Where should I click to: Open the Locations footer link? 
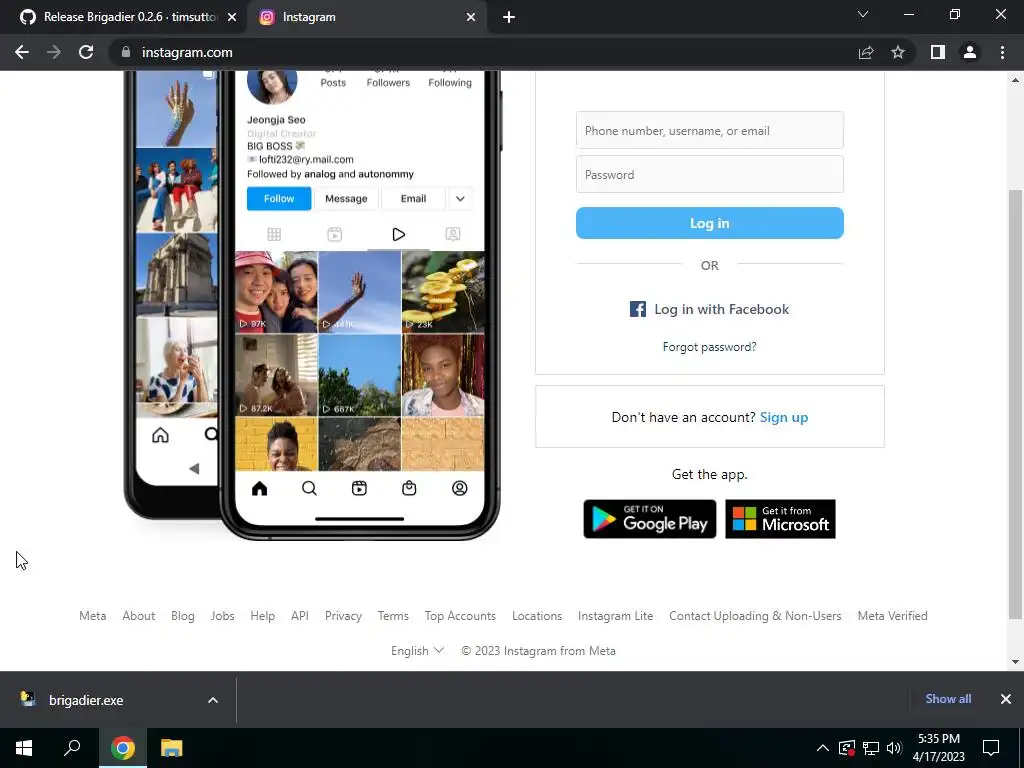[x=537, y=616]
